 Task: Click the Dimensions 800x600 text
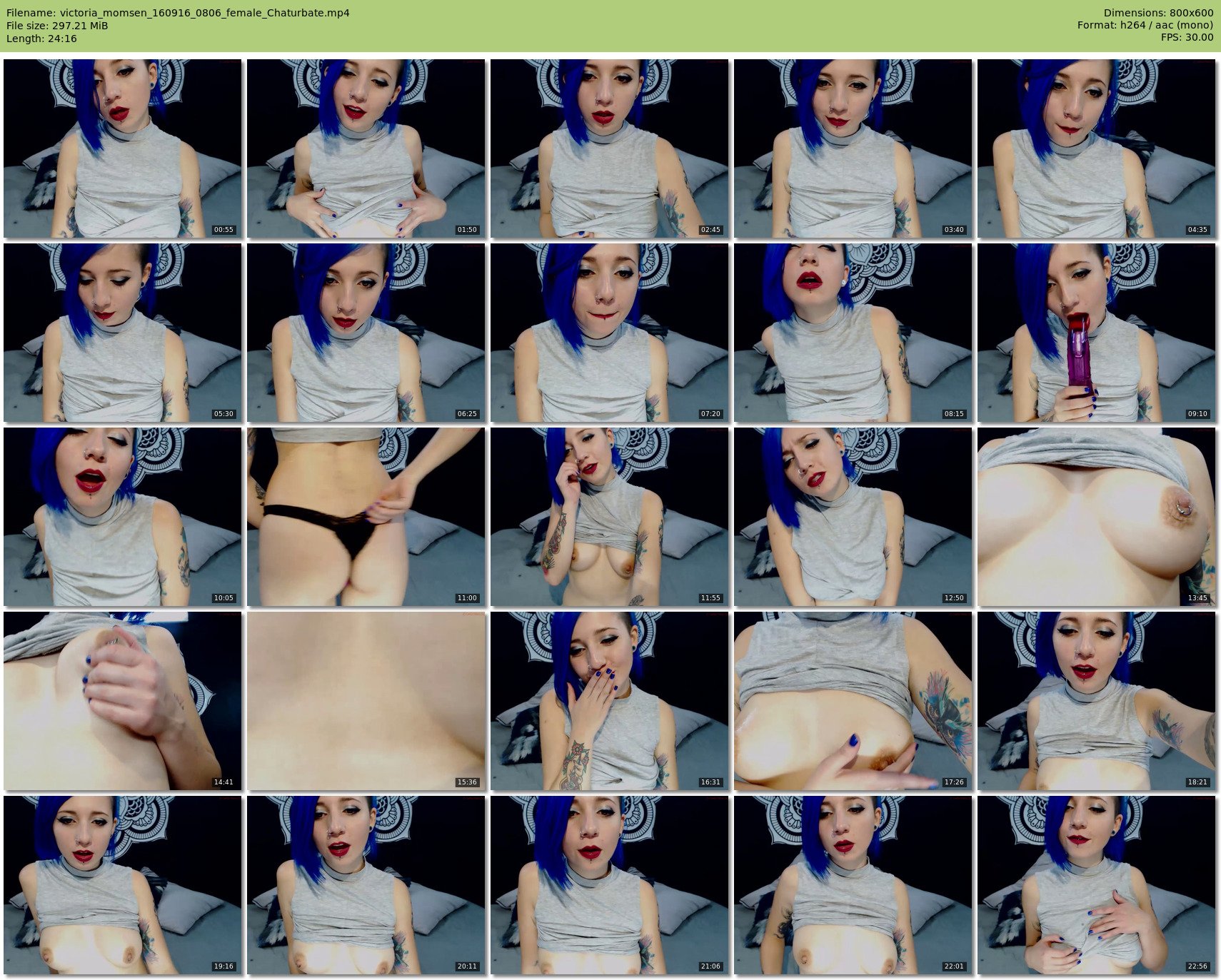(1158, 13)
